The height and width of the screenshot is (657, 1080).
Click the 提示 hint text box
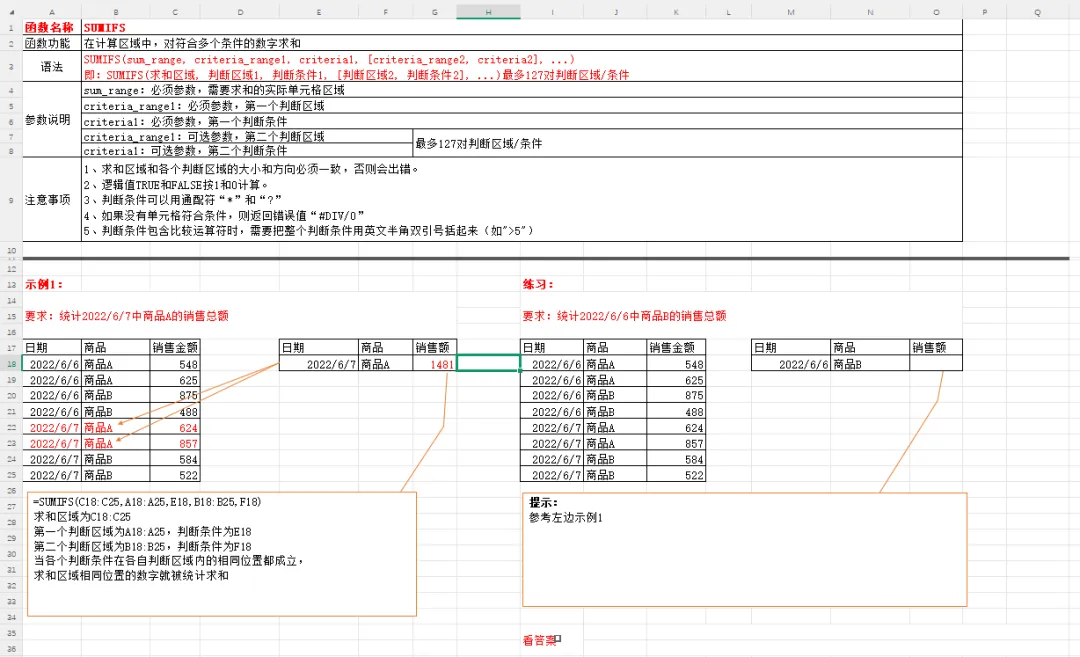(x=745, y=550)
